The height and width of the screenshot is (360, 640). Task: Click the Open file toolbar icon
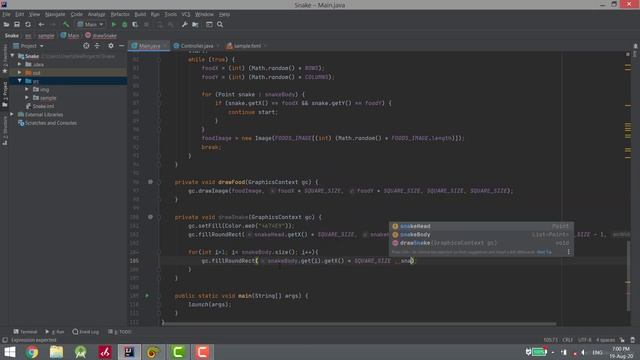pos(6,24)
